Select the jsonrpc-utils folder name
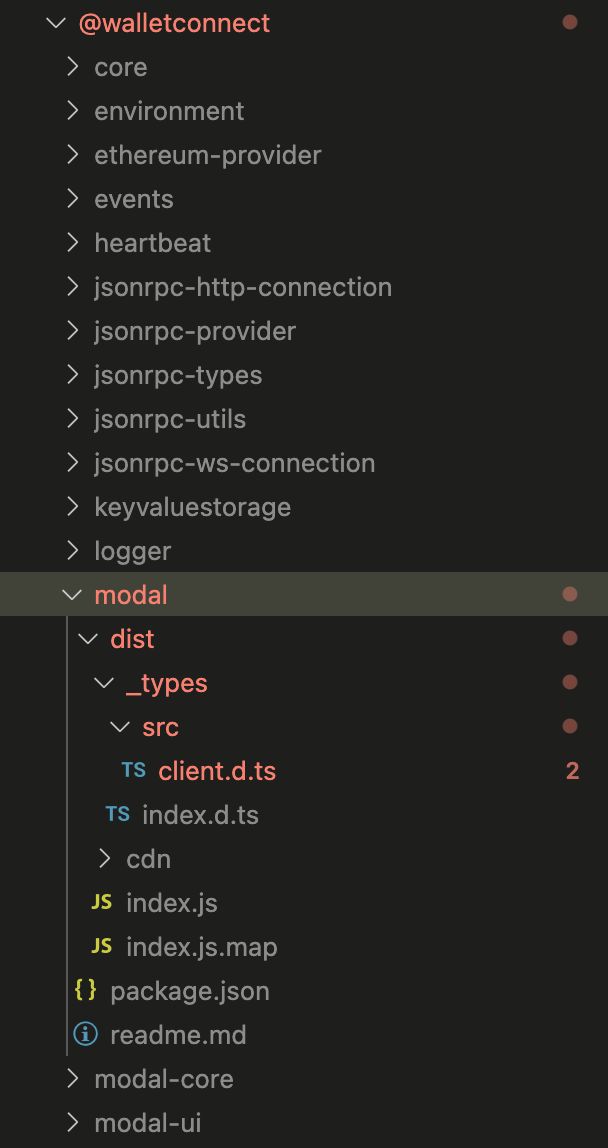The image size is (608, 1148). (x=170, y=420)
